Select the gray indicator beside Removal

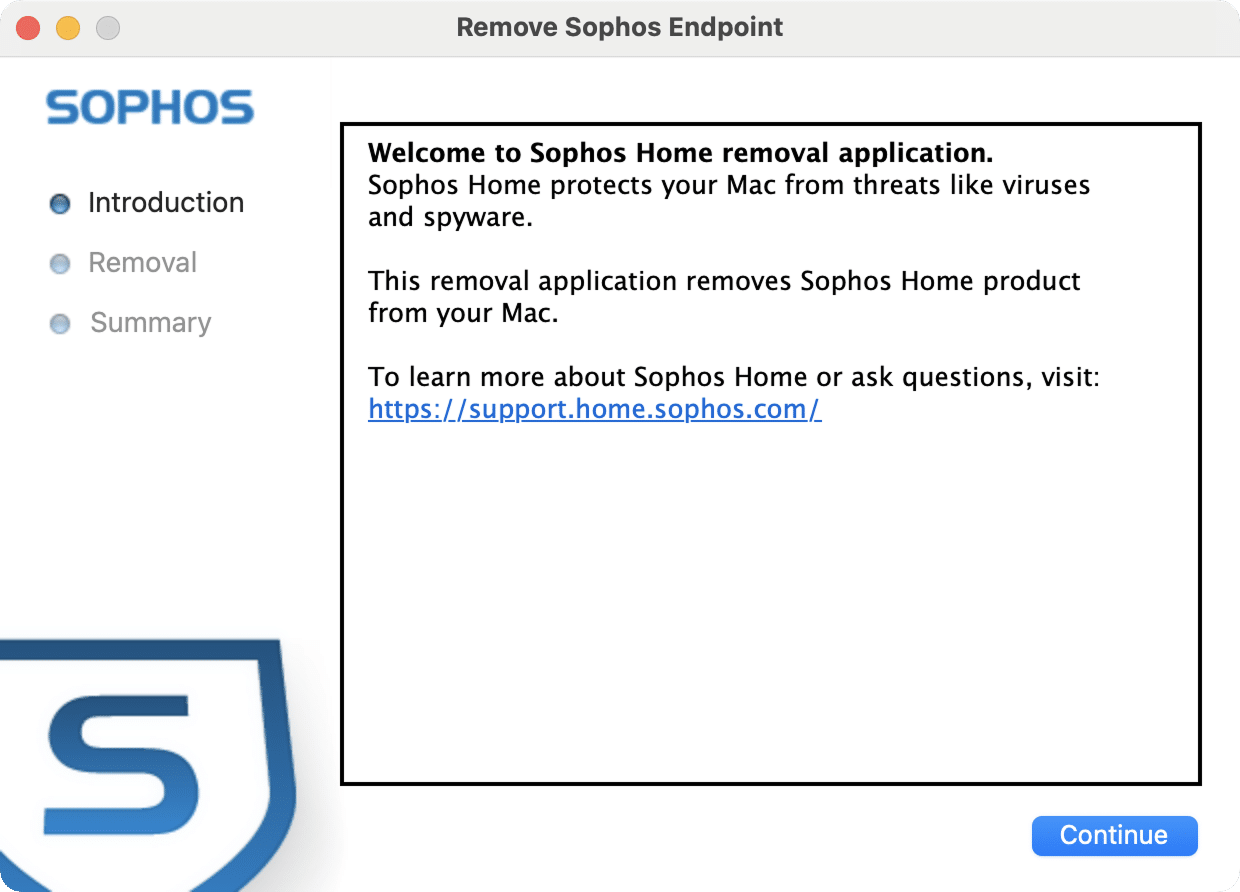[x=59, y=262]
